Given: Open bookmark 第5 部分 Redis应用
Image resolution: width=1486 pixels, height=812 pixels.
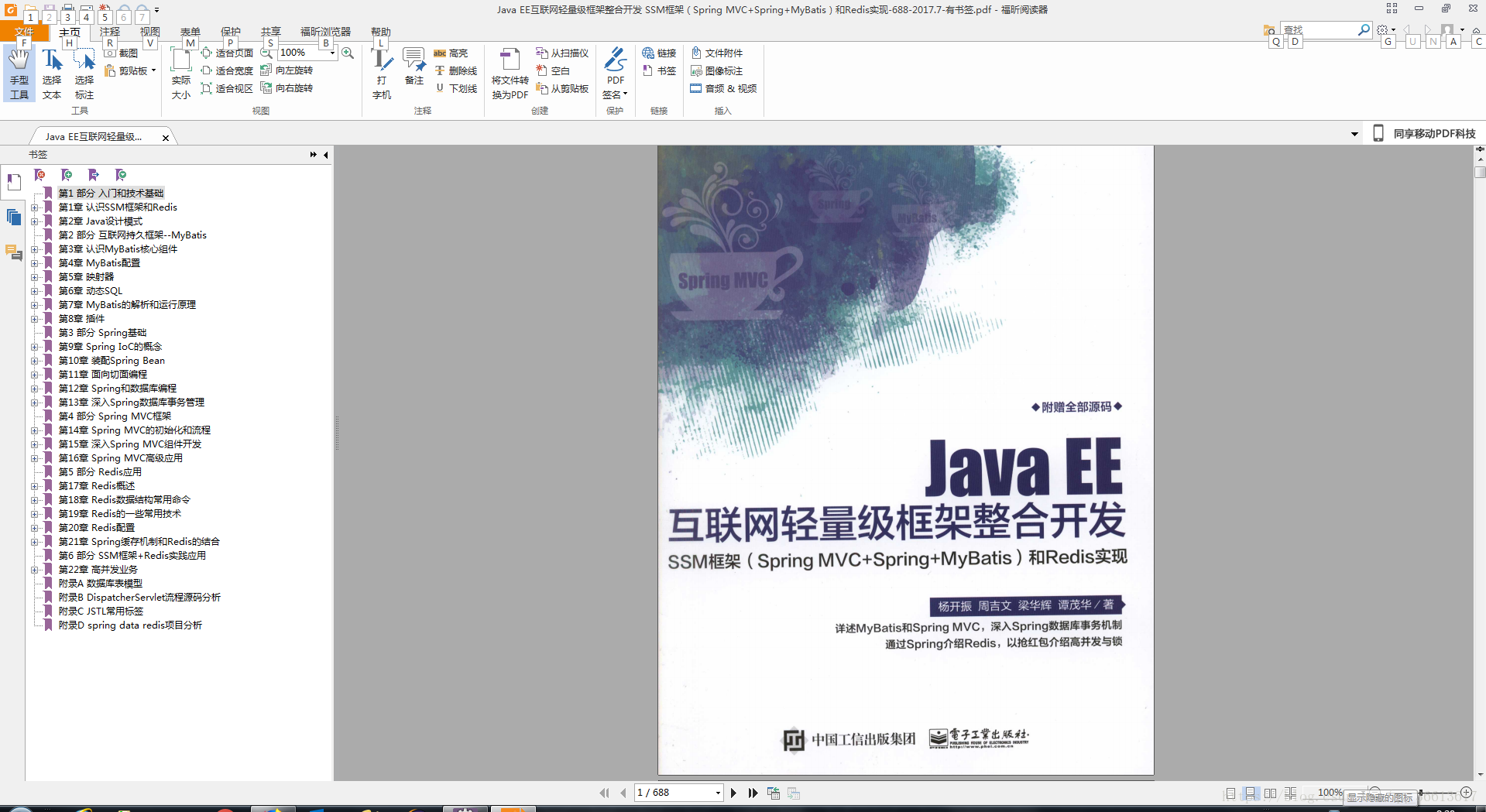Looking at the screenshot, I should pyautogui.click(x=100, y=472).
